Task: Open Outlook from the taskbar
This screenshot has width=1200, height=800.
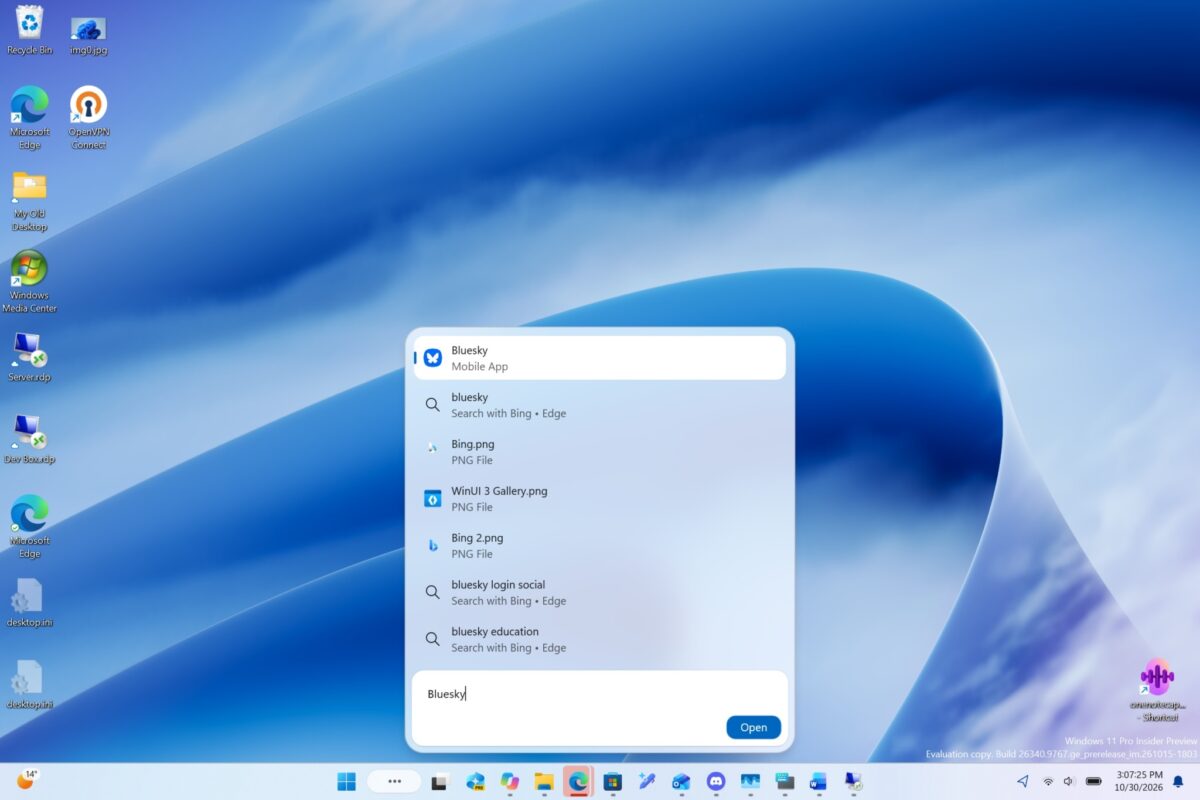Action: point(681,781)
